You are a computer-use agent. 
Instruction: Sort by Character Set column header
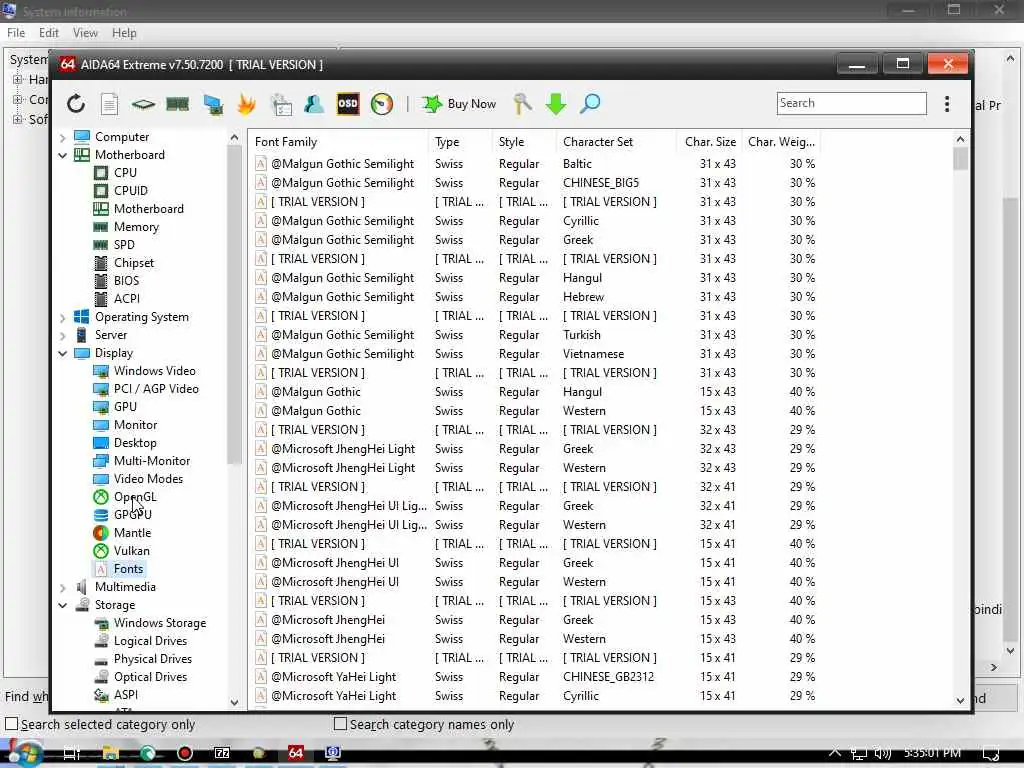coord(616,142)
